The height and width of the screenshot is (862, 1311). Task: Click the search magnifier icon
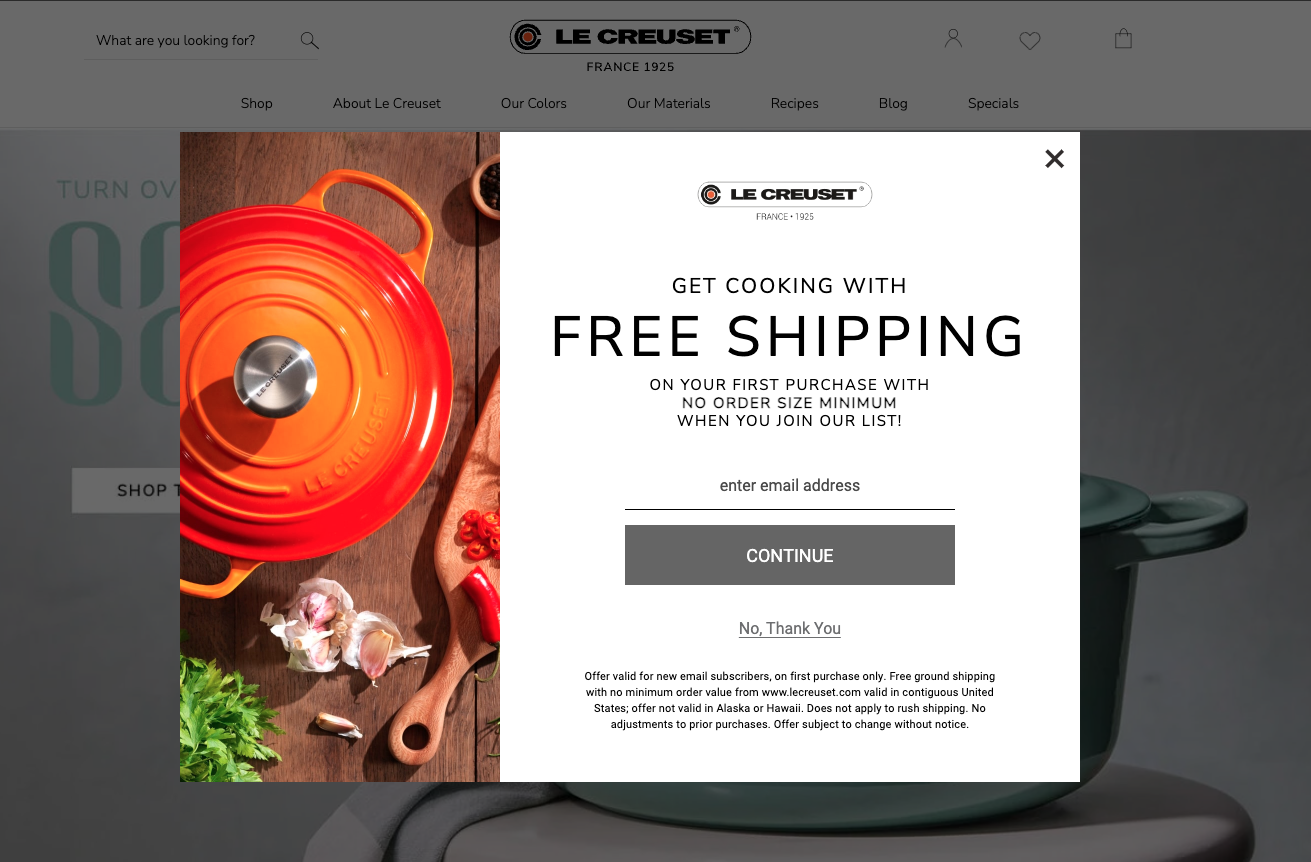309,40
